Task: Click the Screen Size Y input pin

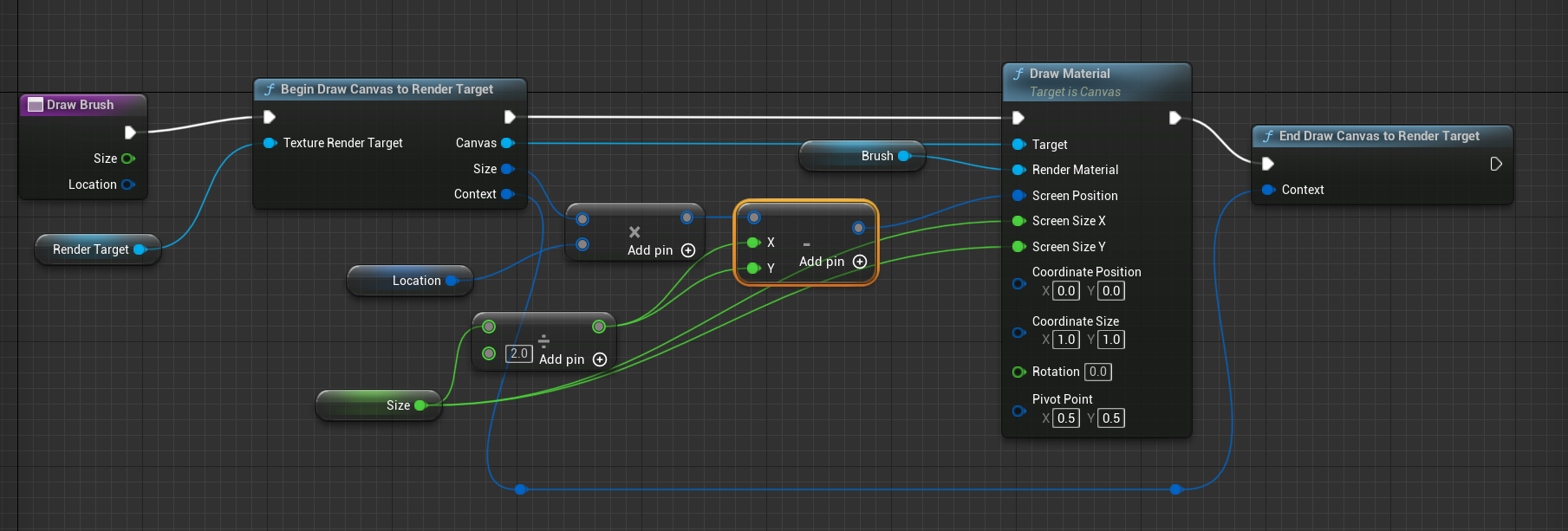Action: click(1019, 247)
